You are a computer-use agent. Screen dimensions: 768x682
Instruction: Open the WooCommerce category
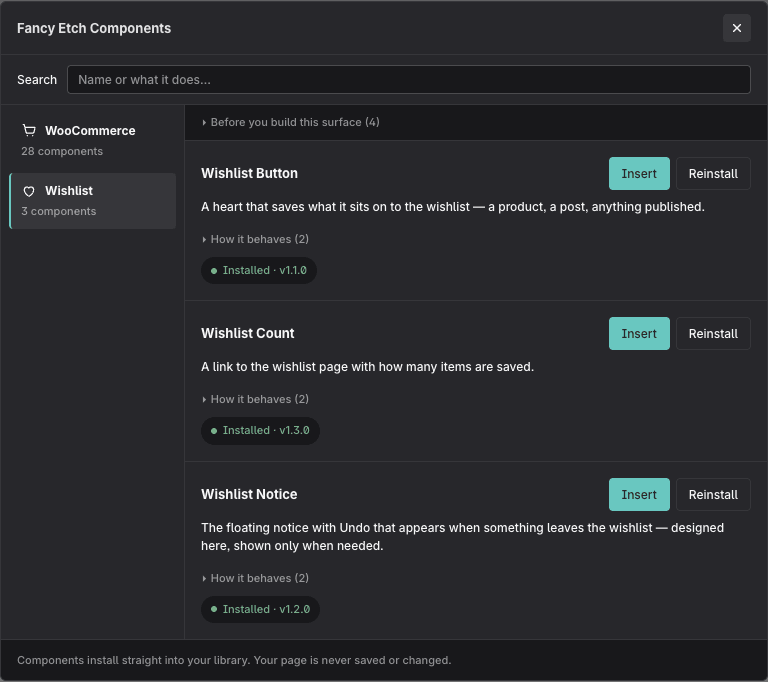pyautogui.click(x=93, y=141)
